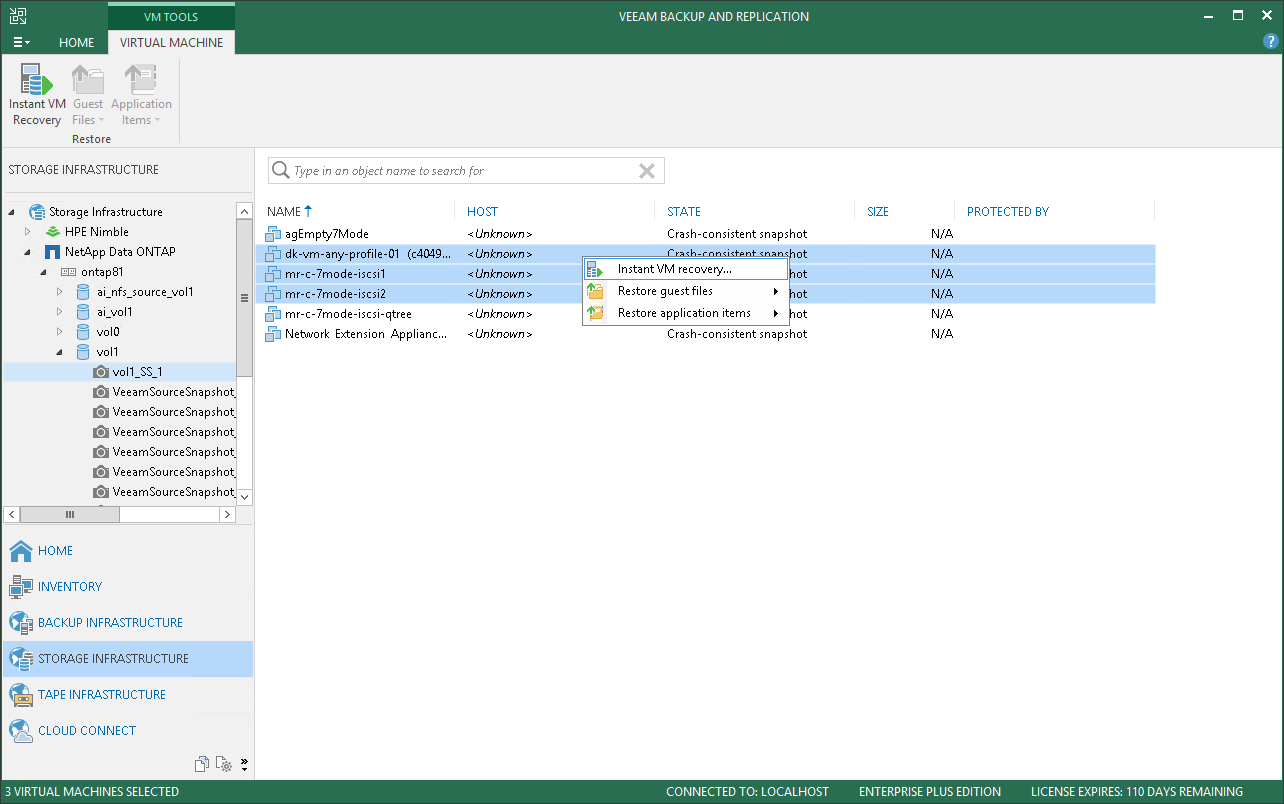Select the NetApp Data ONTAP icon
Viewport: 1284px width, 804px height.
click(53, 252)
